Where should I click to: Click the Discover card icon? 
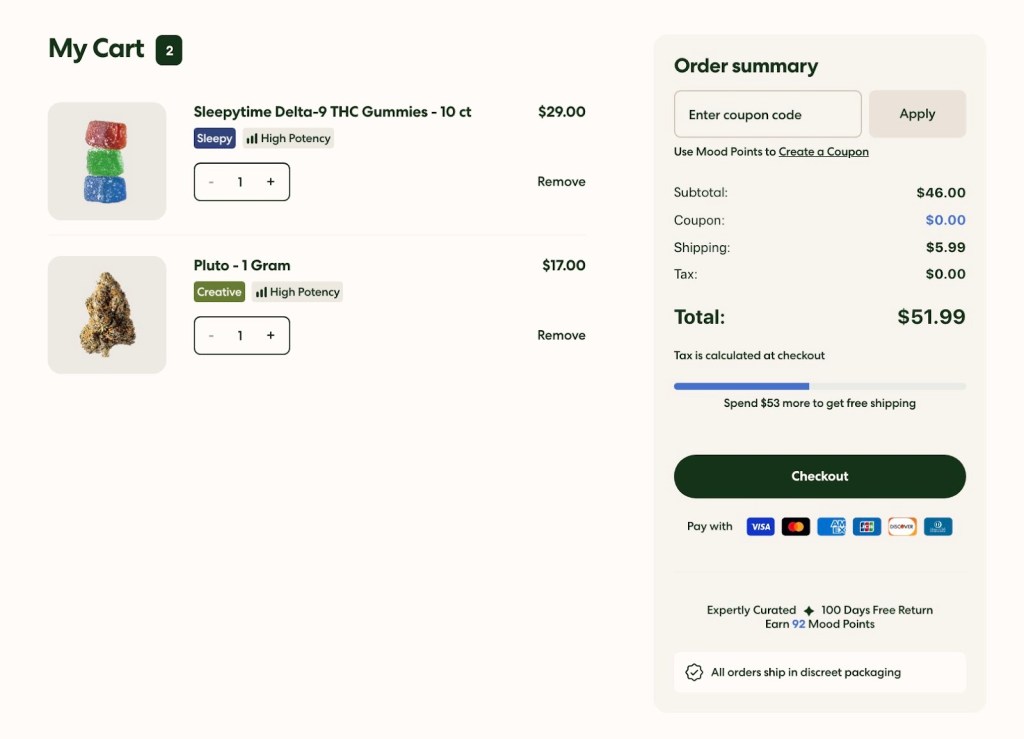[x=902, y=526]
